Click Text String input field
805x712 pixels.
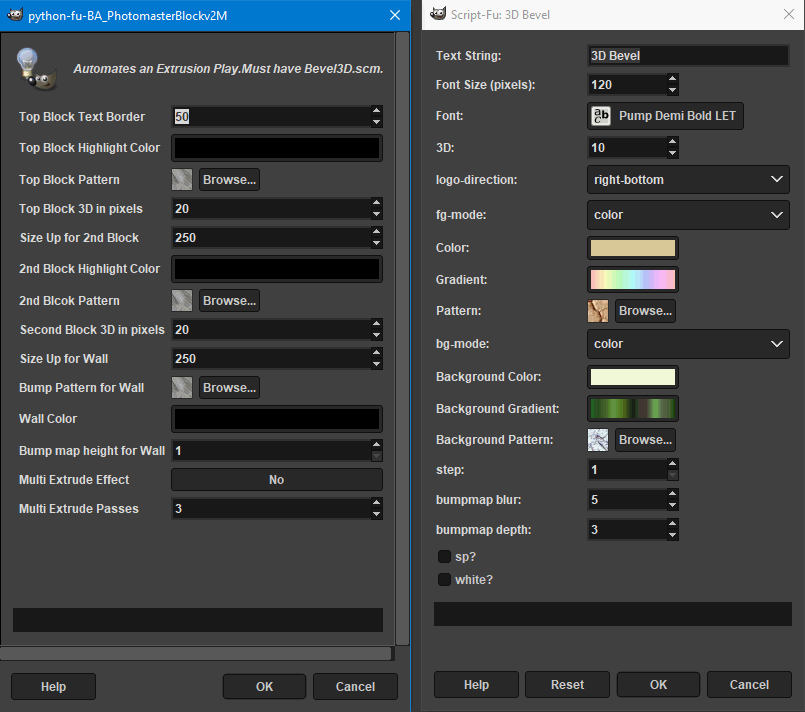[x=688, y=55]
